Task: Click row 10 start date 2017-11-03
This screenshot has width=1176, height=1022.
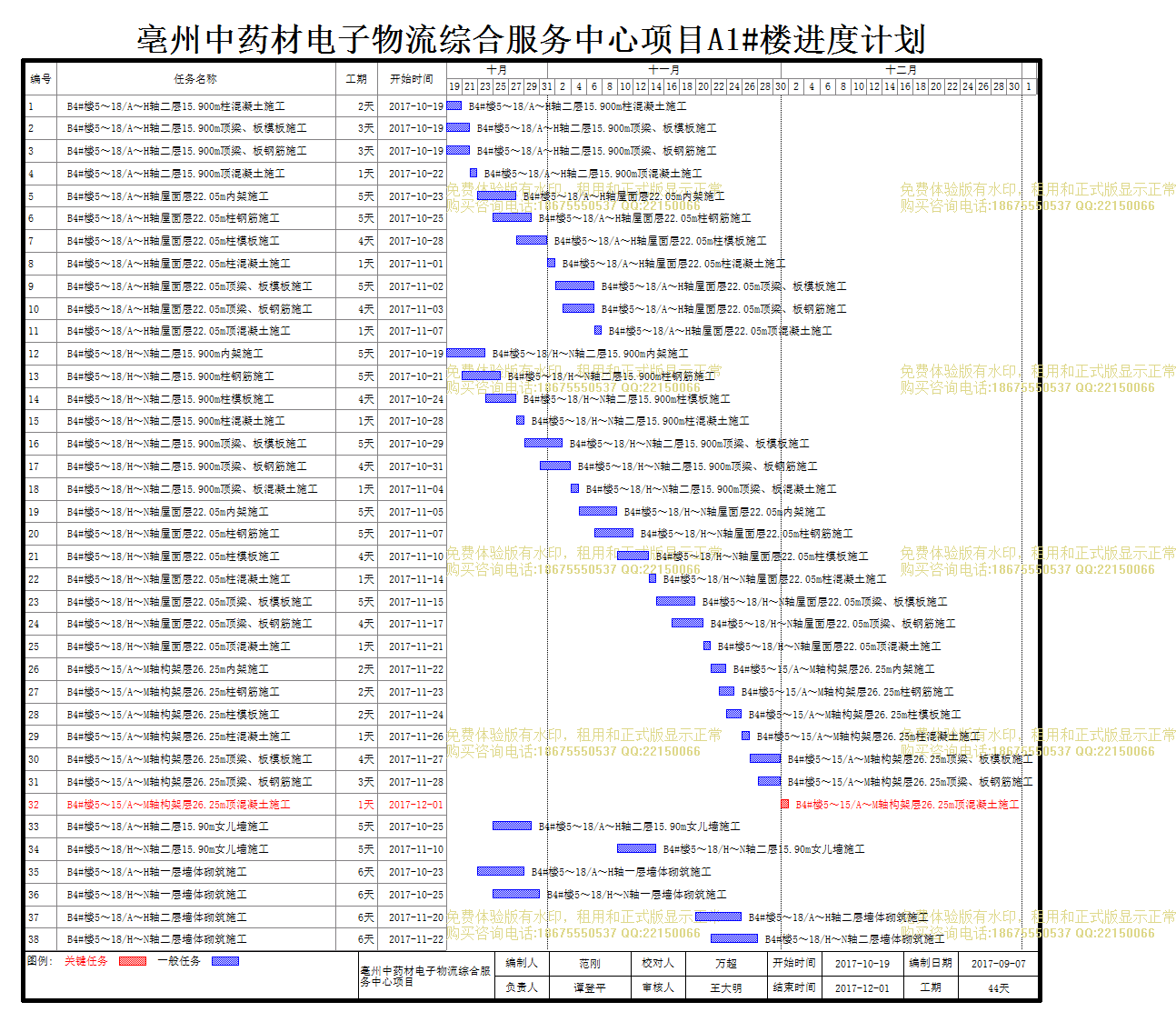Action: click(x=416, y=309)
